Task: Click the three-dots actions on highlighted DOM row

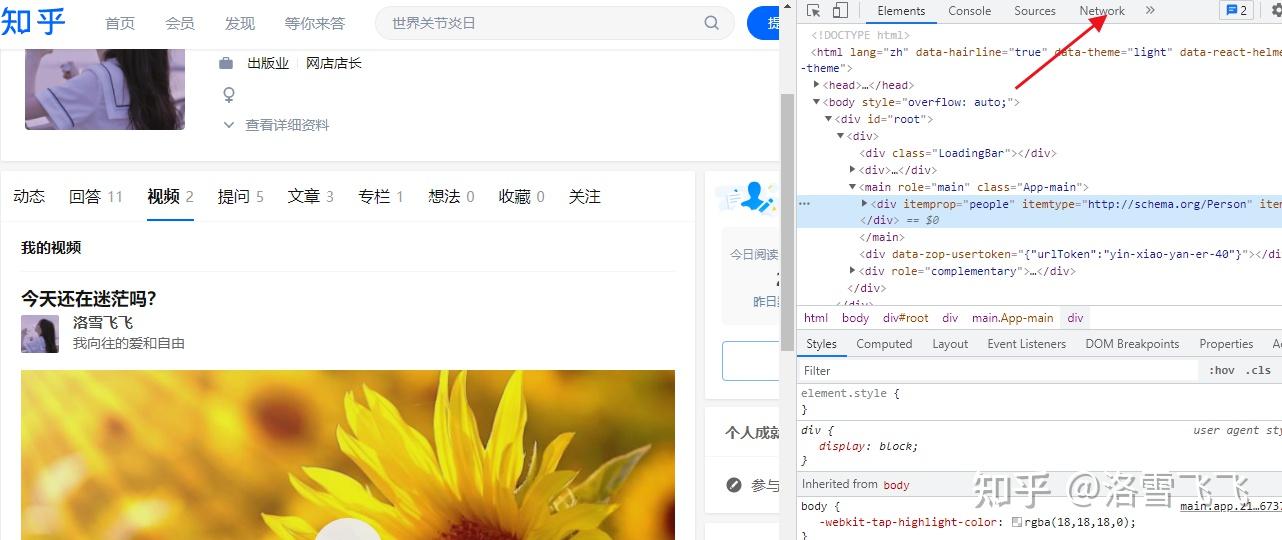Action: click(804, 204)
